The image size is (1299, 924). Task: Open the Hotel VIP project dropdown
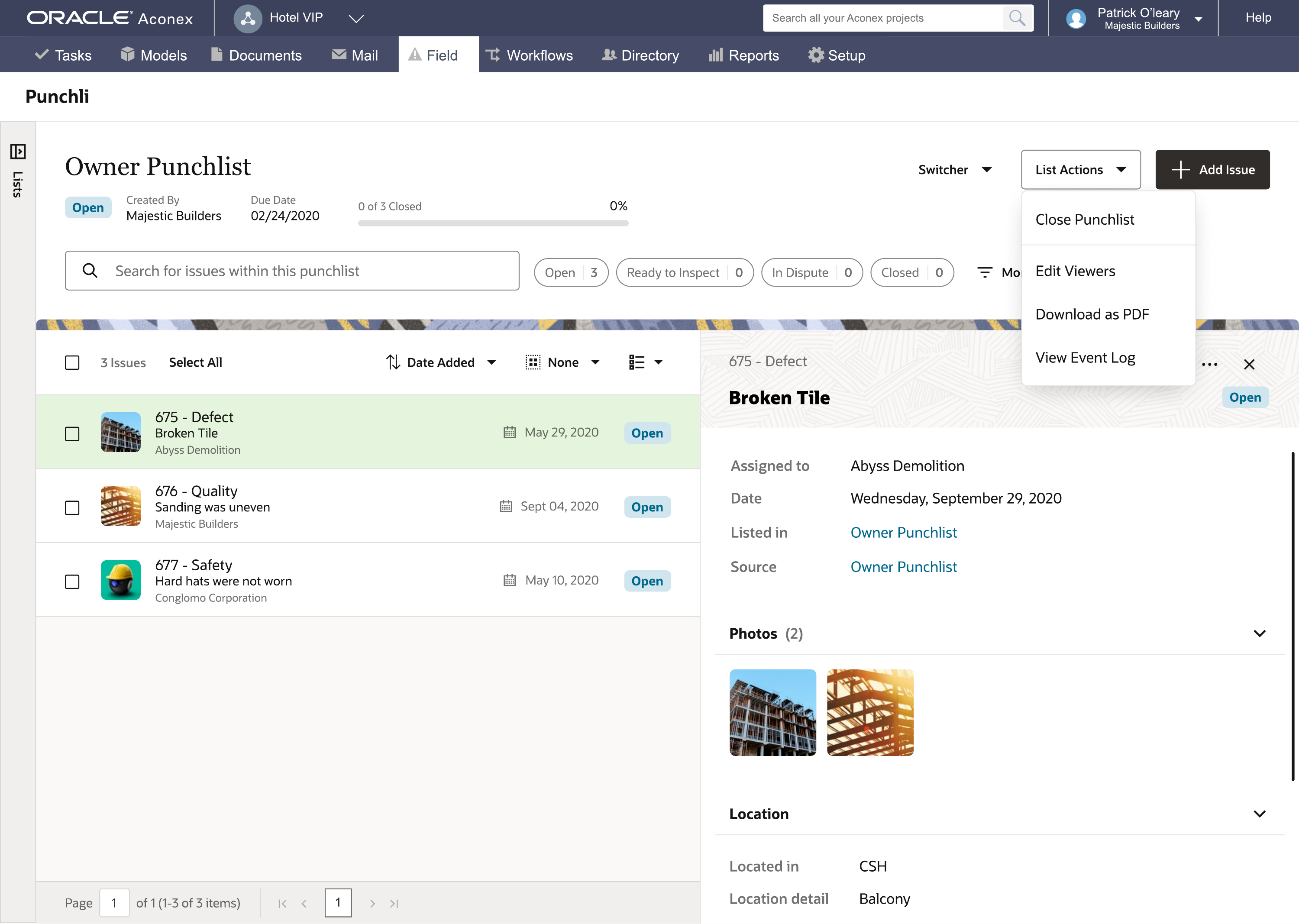(x=356, y=19)
